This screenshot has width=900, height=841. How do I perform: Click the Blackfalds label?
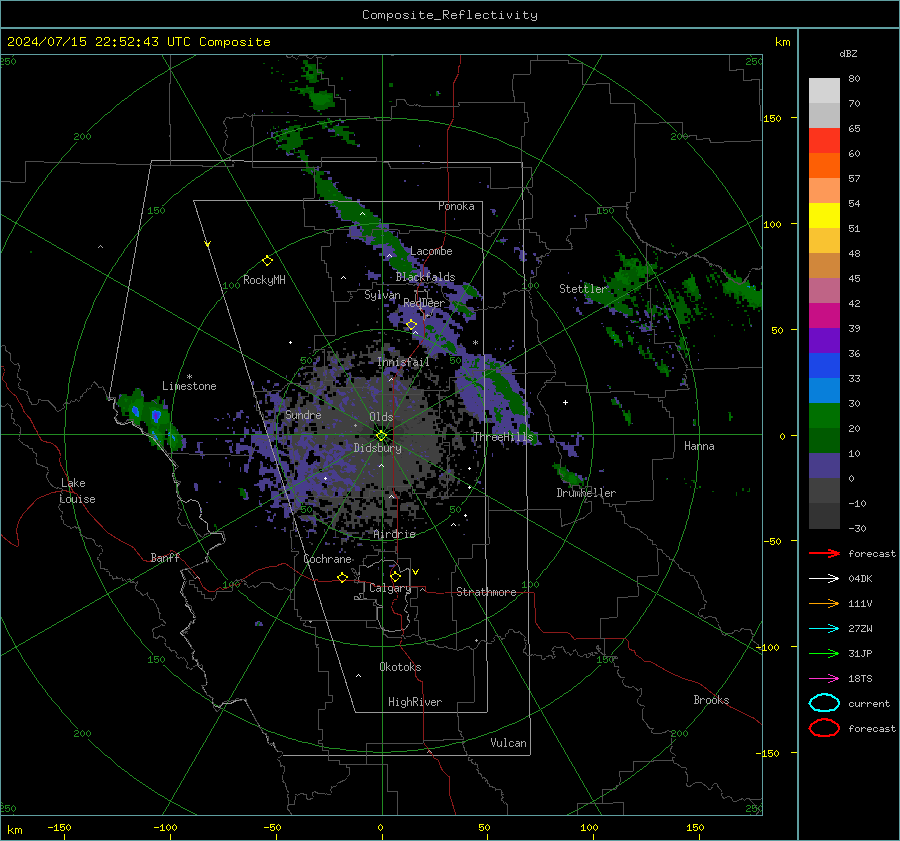coord(425,277)
